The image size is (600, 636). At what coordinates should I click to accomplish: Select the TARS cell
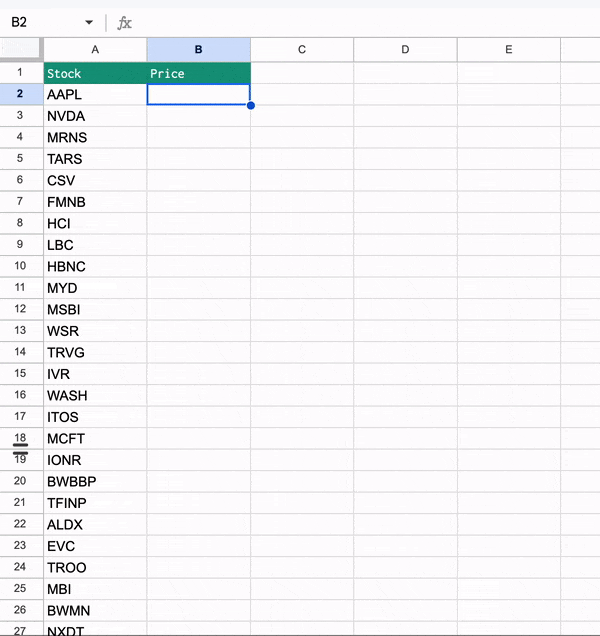[95, 159]
